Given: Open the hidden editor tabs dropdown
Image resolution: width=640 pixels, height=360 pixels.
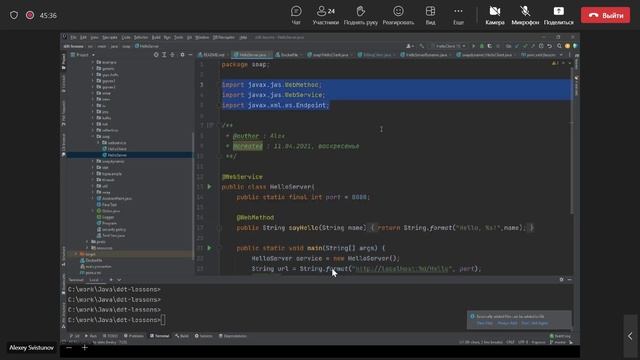Looking at the screenshot, I should coord(561,55).
